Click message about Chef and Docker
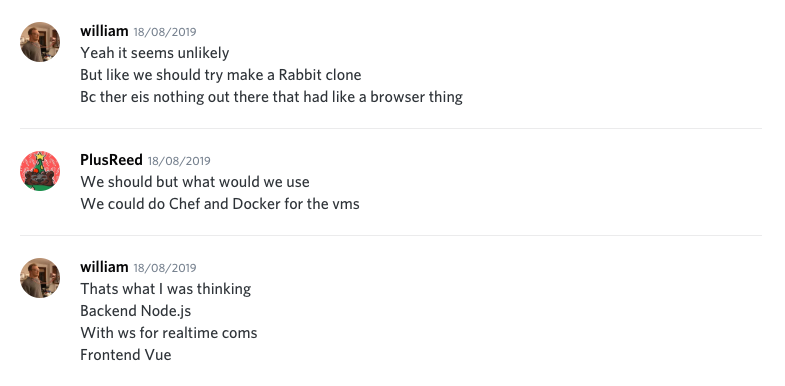This screenshot has width=785, height=386. click(220, 204)
